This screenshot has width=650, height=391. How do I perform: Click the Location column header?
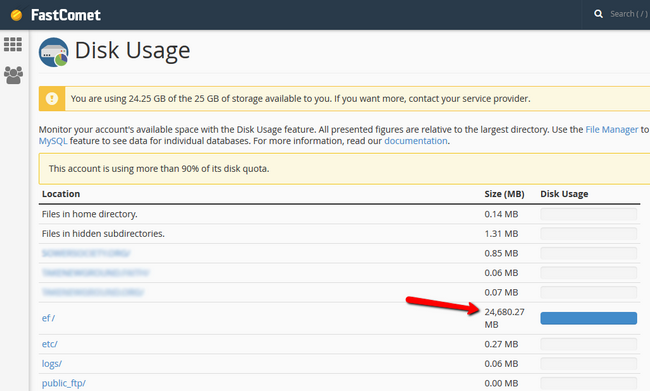61,194
